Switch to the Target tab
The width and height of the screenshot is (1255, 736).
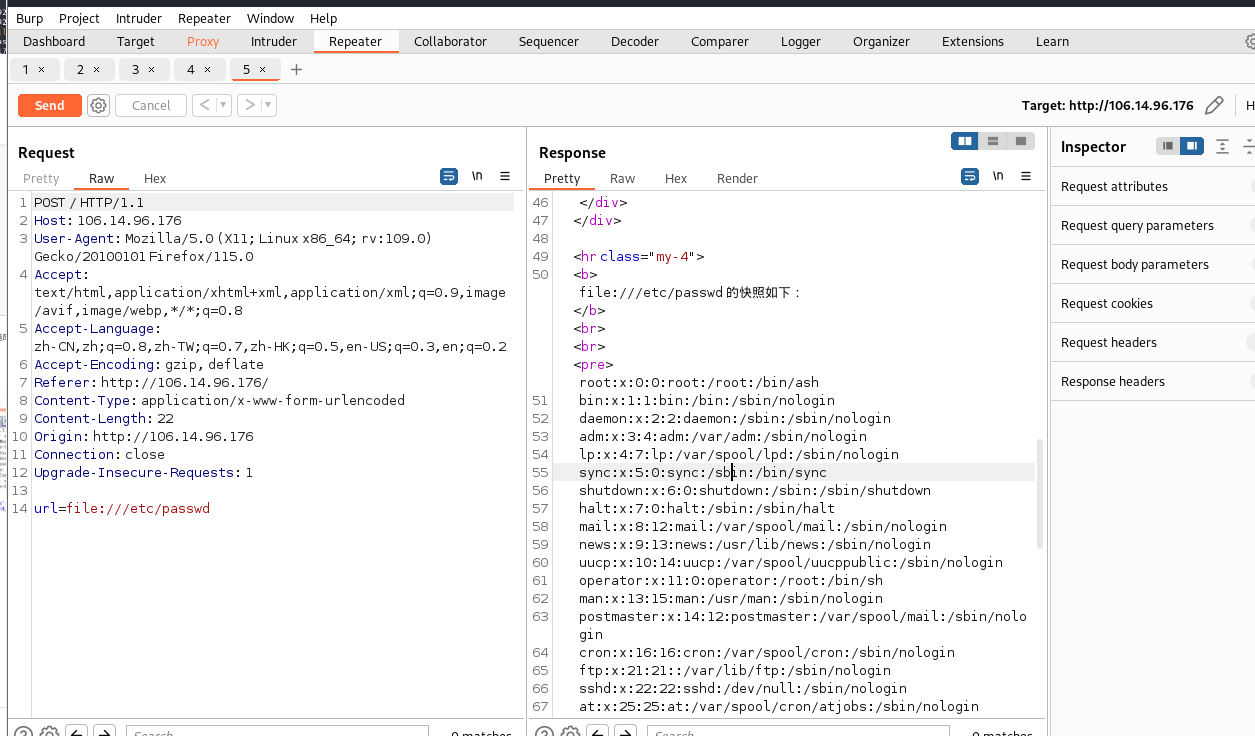tap(136, 41)
